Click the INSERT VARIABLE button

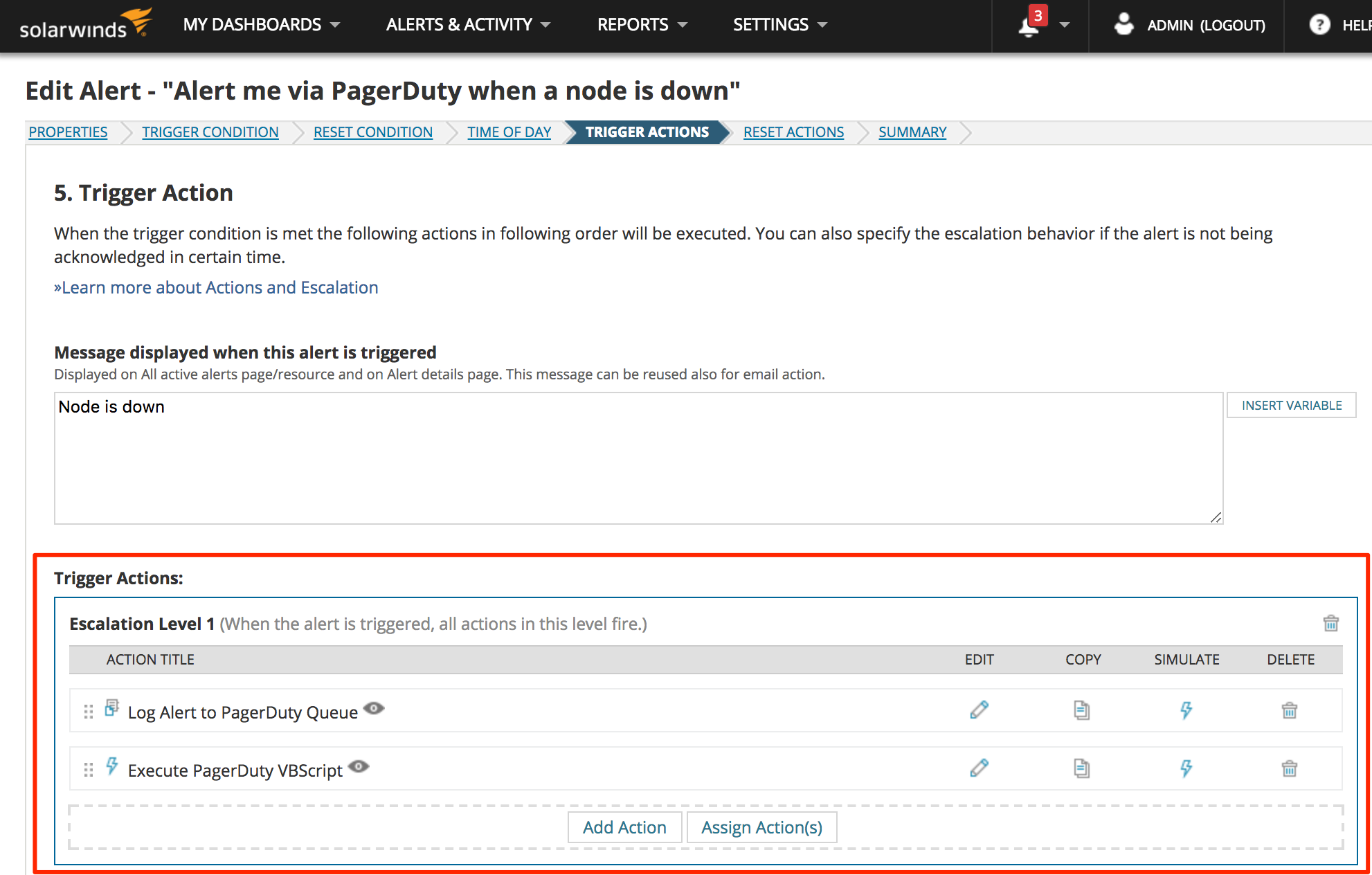coord(1291,404)
